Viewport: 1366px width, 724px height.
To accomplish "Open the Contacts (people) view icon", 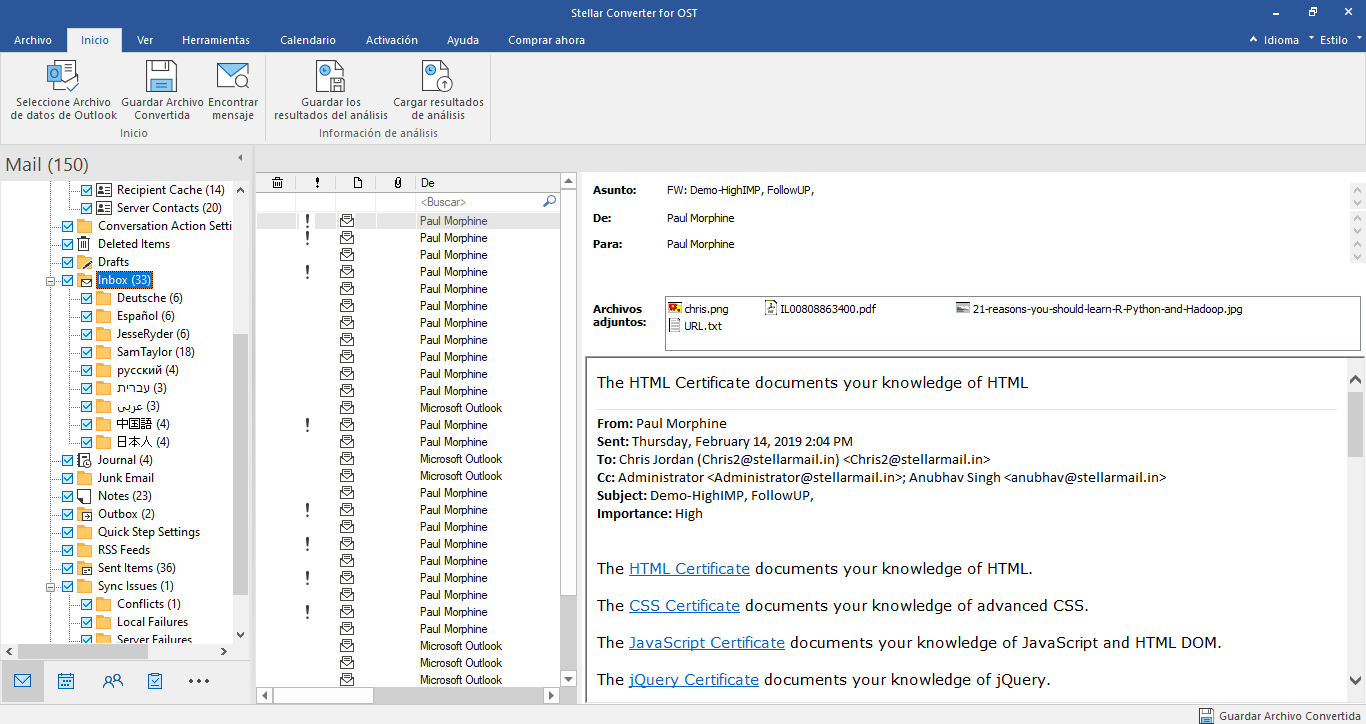I will tap(112, 681).
